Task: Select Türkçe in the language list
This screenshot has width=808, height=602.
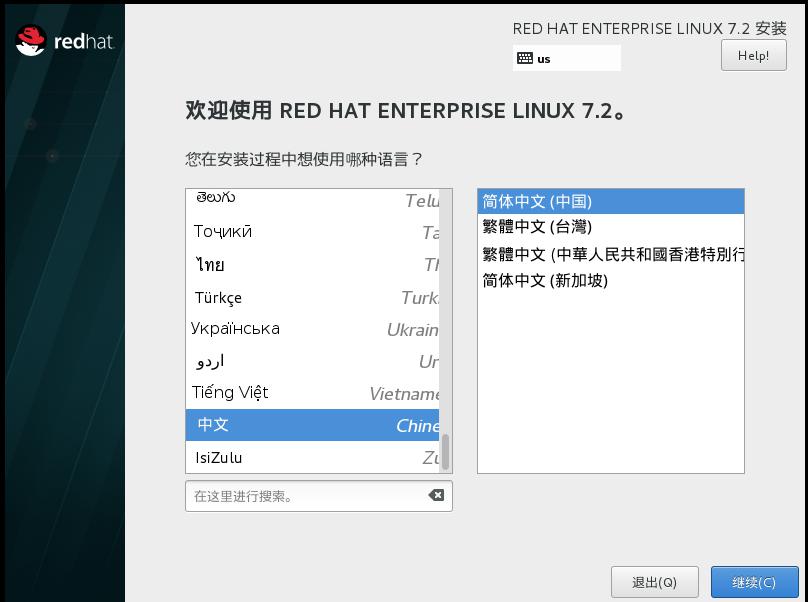Action: (312, 298)
